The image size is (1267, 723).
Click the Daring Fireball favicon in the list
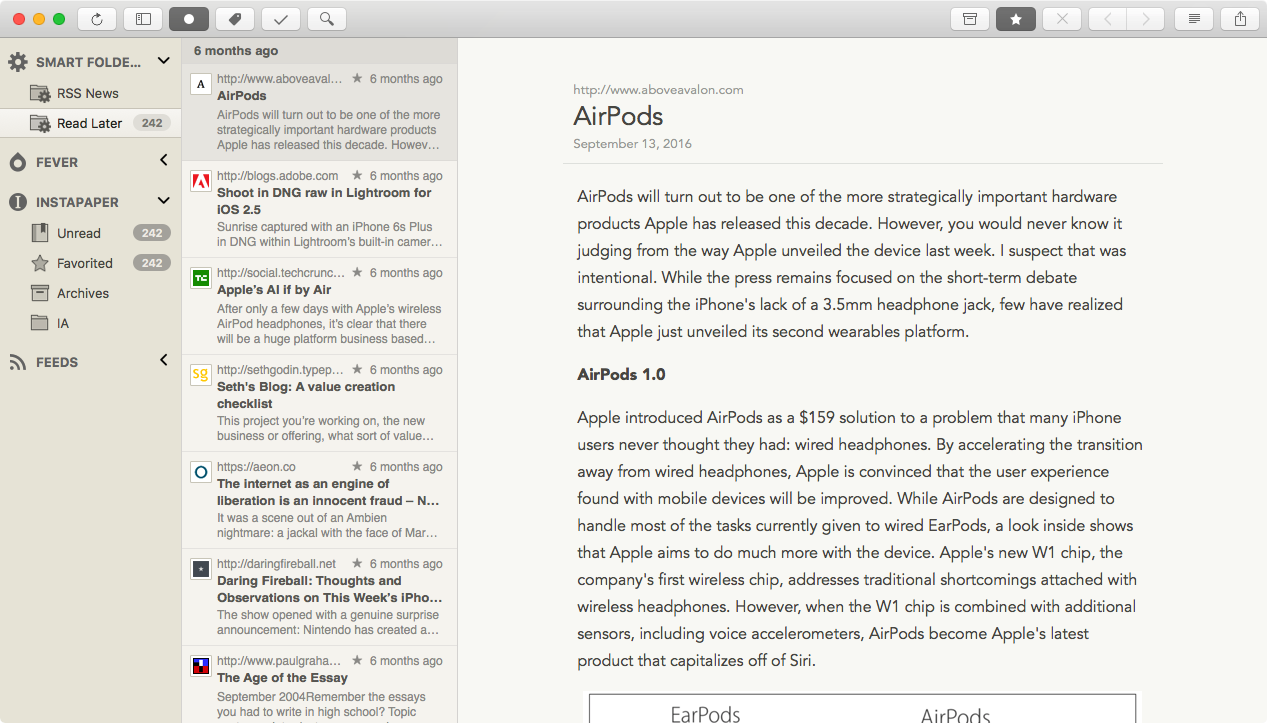click(x=201, y=569)
